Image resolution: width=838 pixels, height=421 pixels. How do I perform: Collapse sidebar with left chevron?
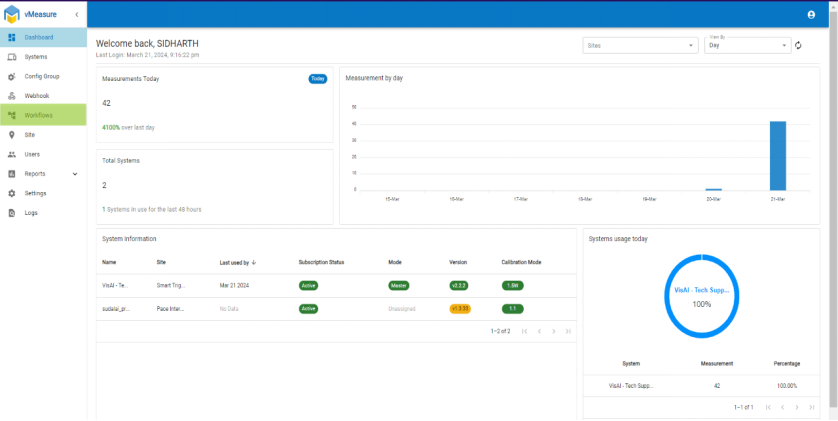(76, 14)
